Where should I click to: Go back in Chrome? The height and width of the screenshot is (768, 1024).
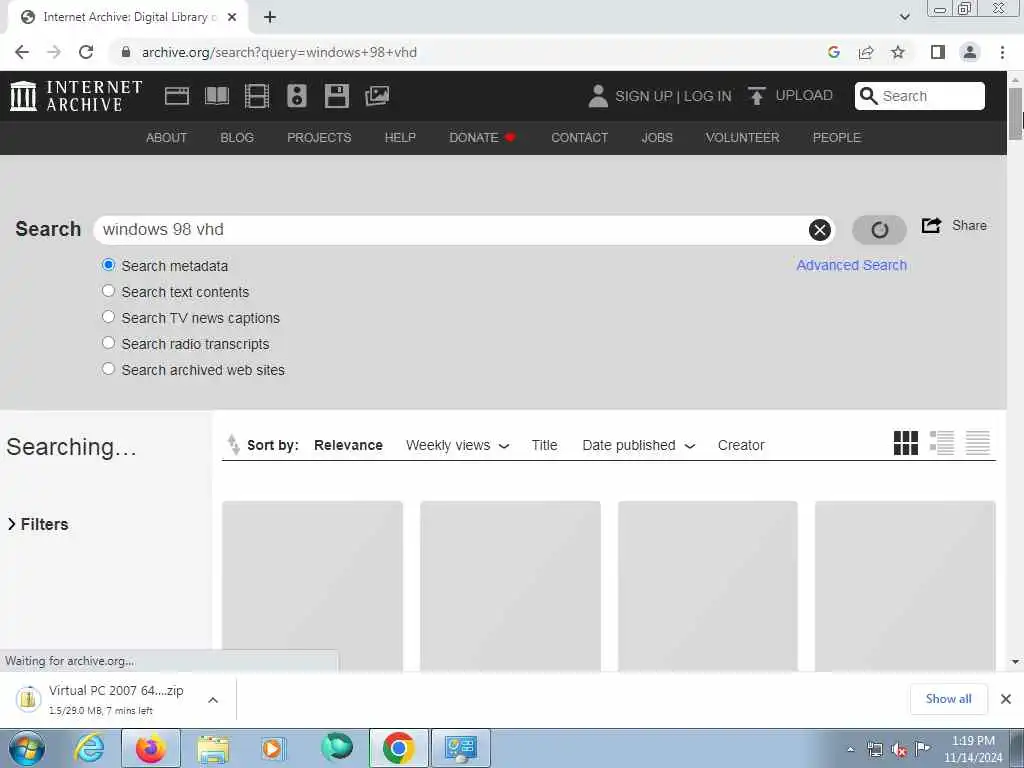pos(22,52)
